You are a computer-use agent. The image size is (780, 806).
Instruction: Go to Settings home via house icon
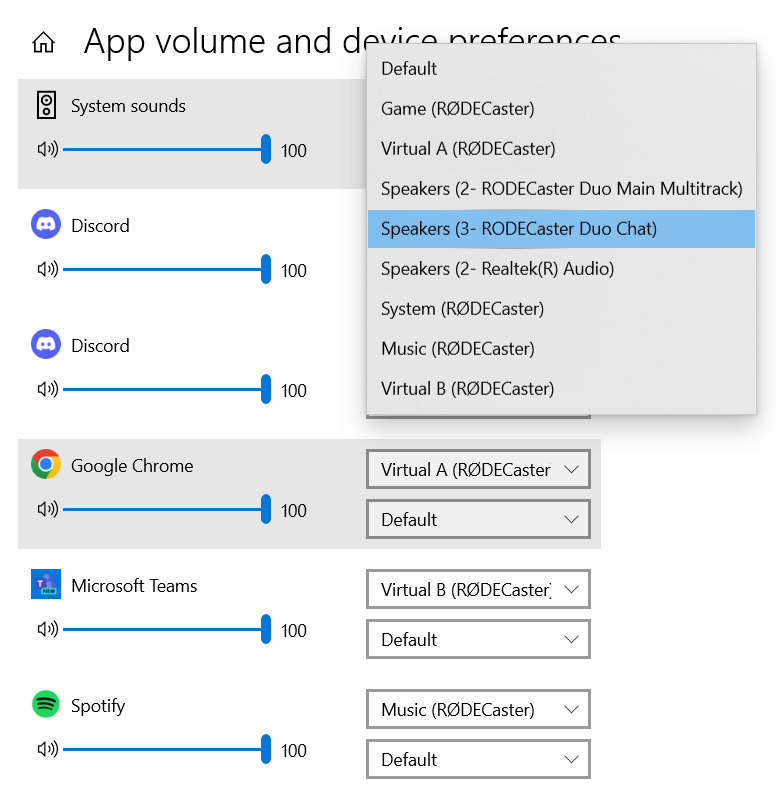43,42
